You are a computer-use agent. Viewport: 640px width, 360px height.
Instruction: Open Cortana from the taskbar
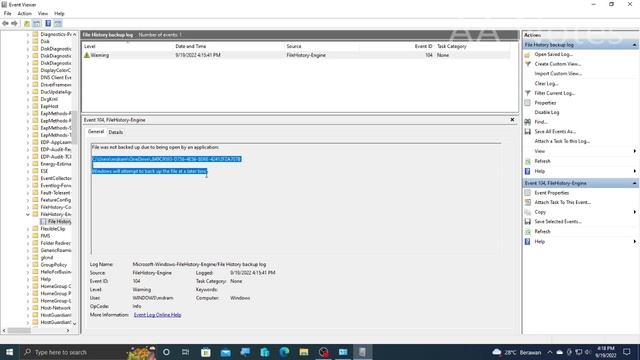tap(166, 352)
